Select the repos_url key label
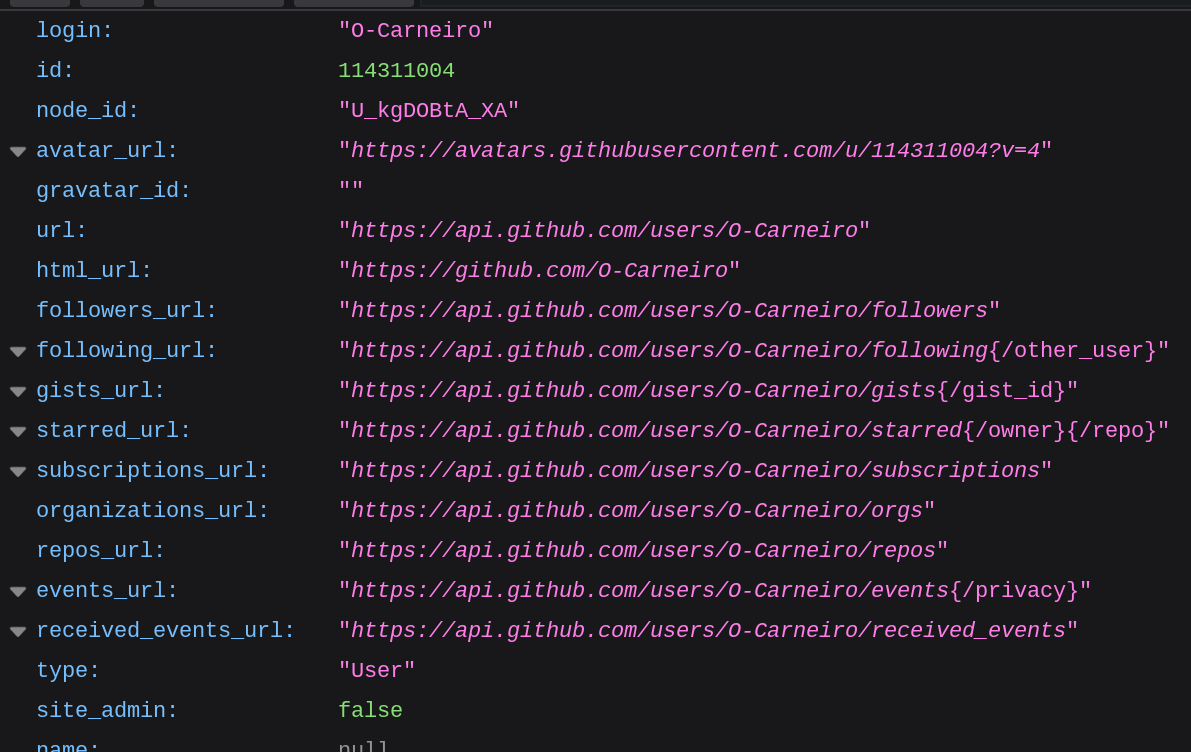 point(100,551)
